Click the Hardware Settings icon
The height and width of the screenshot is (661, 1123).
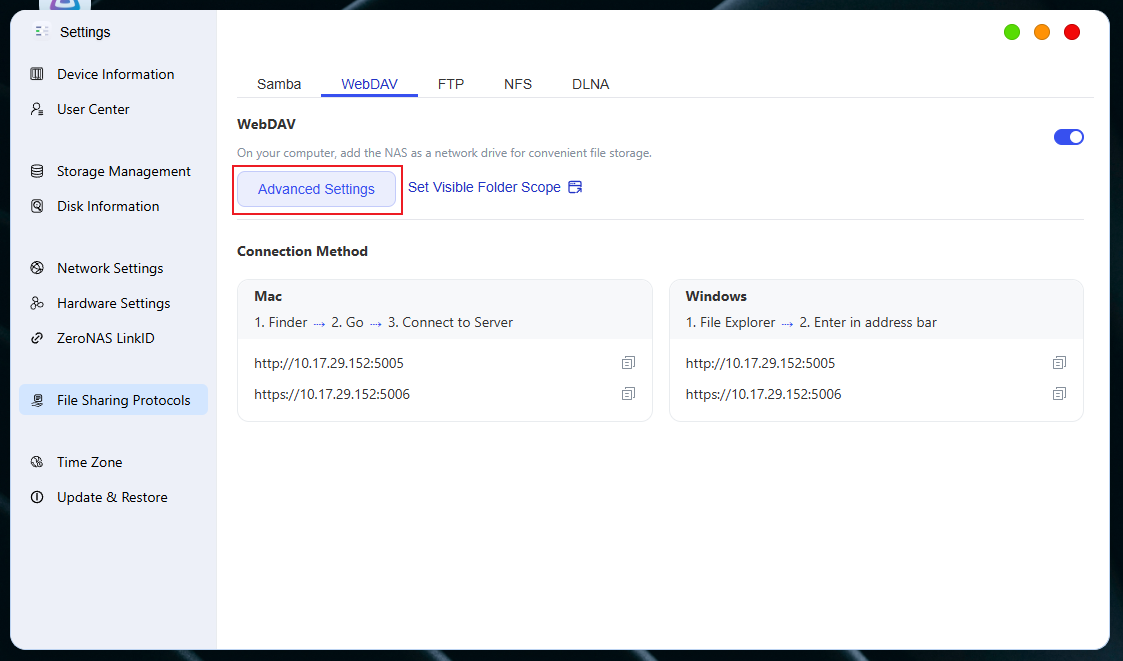tap(37, 303)
